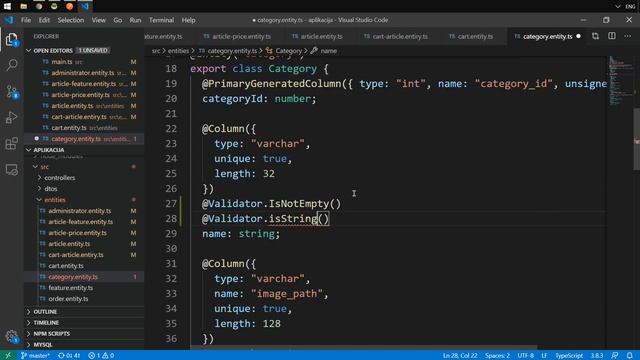Viewport: 640px width, 360px height.
Task: Open the Explorer view in activity bar
Action: coord(12,39)
